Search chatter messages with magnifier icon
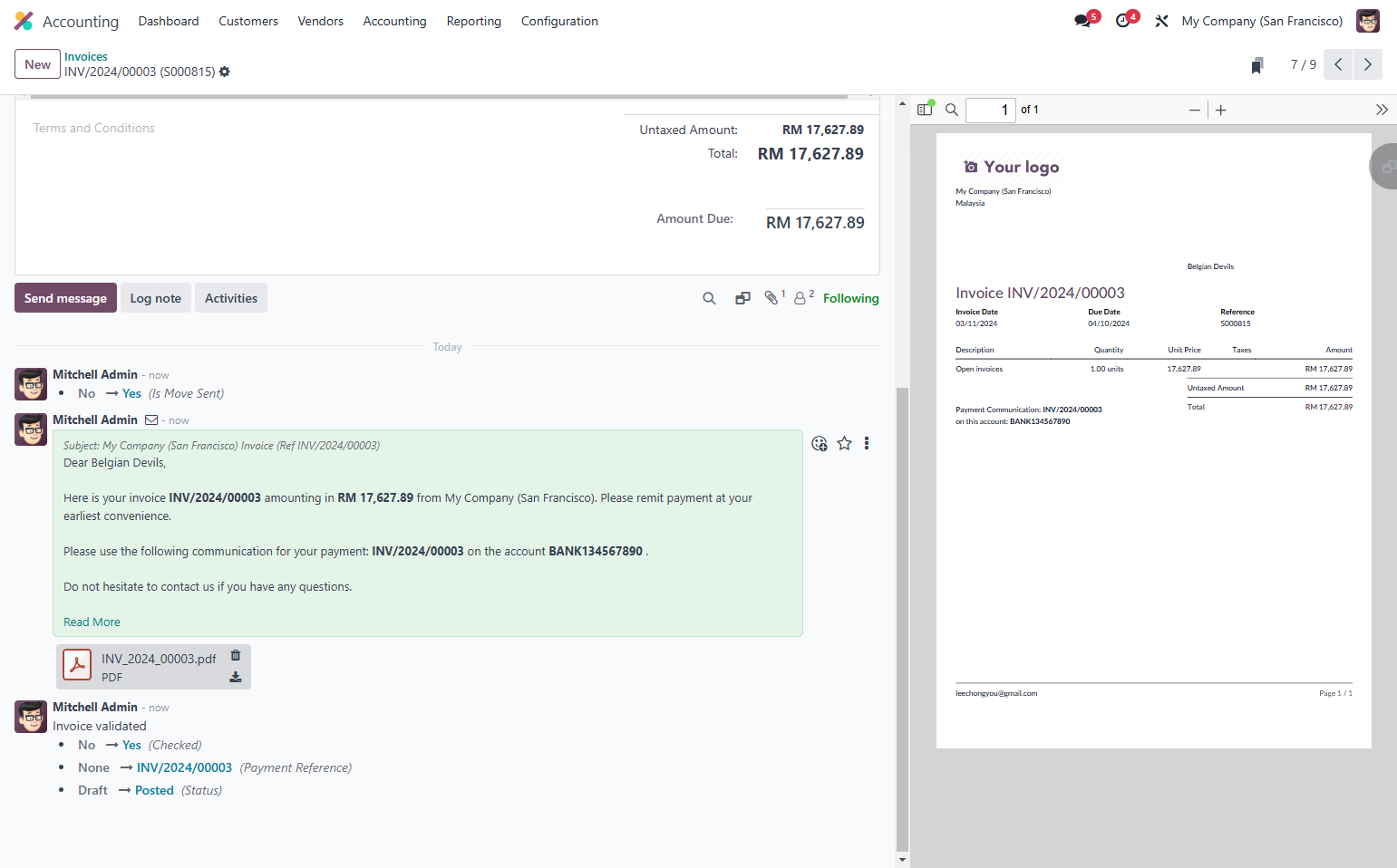 click(x=709, y=298)
